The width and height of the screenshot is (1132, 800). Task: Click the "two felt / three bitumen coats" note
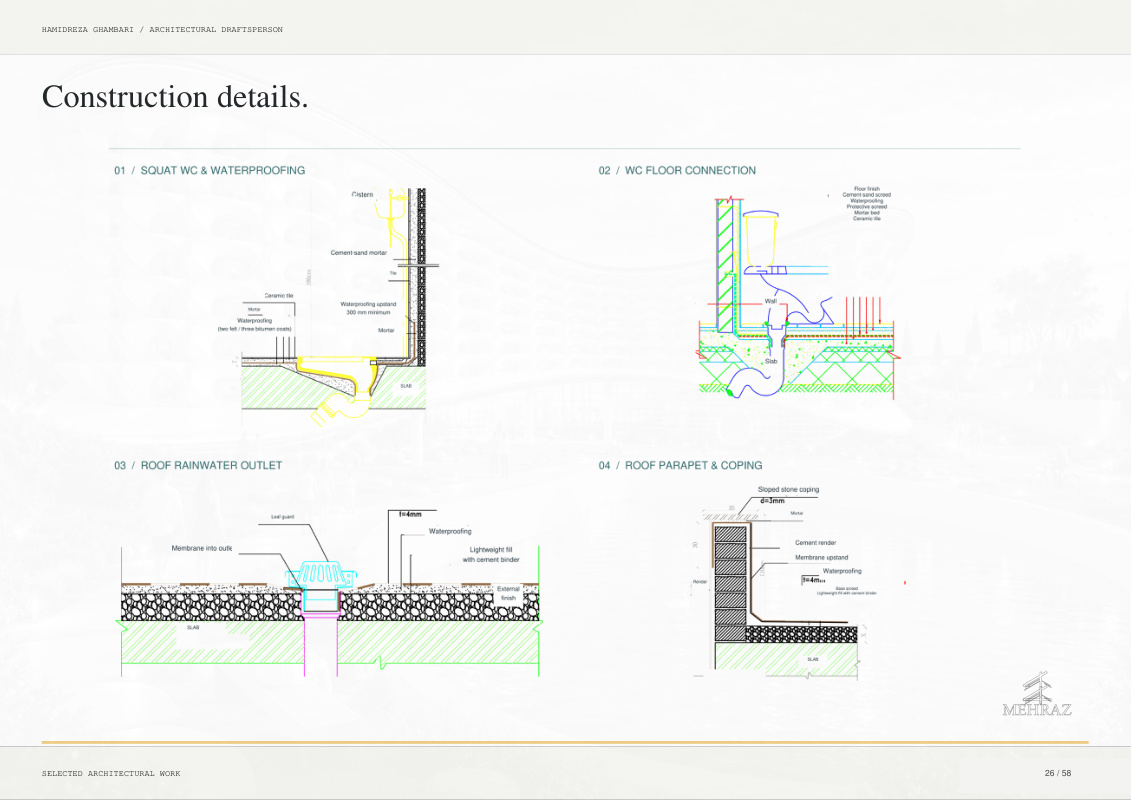255,329
